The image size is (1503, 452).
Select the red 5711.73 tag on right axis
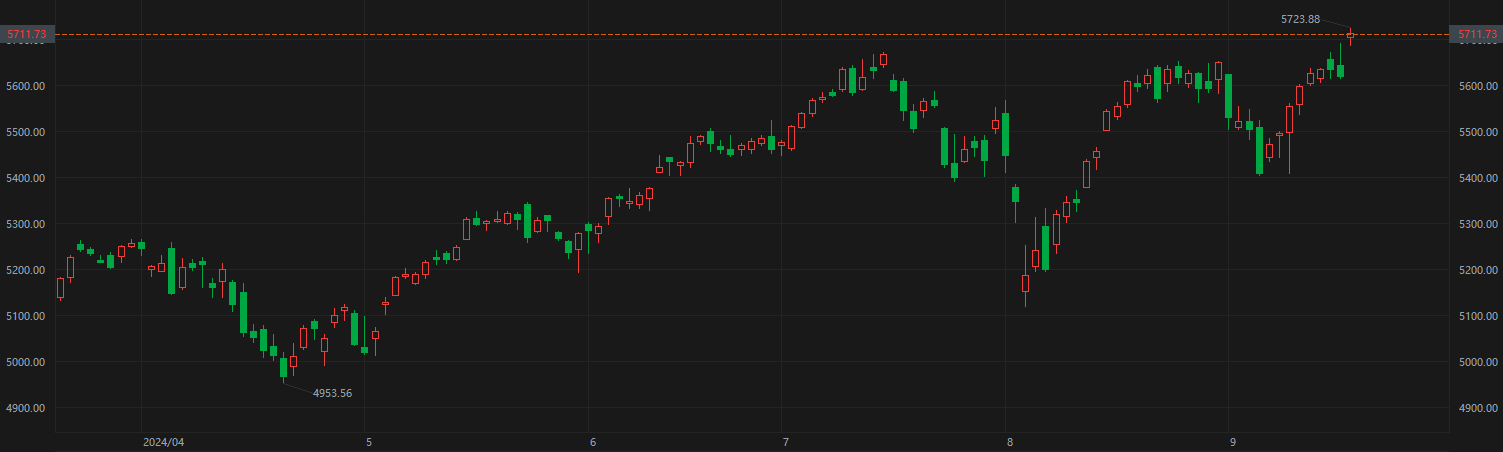1478,35
